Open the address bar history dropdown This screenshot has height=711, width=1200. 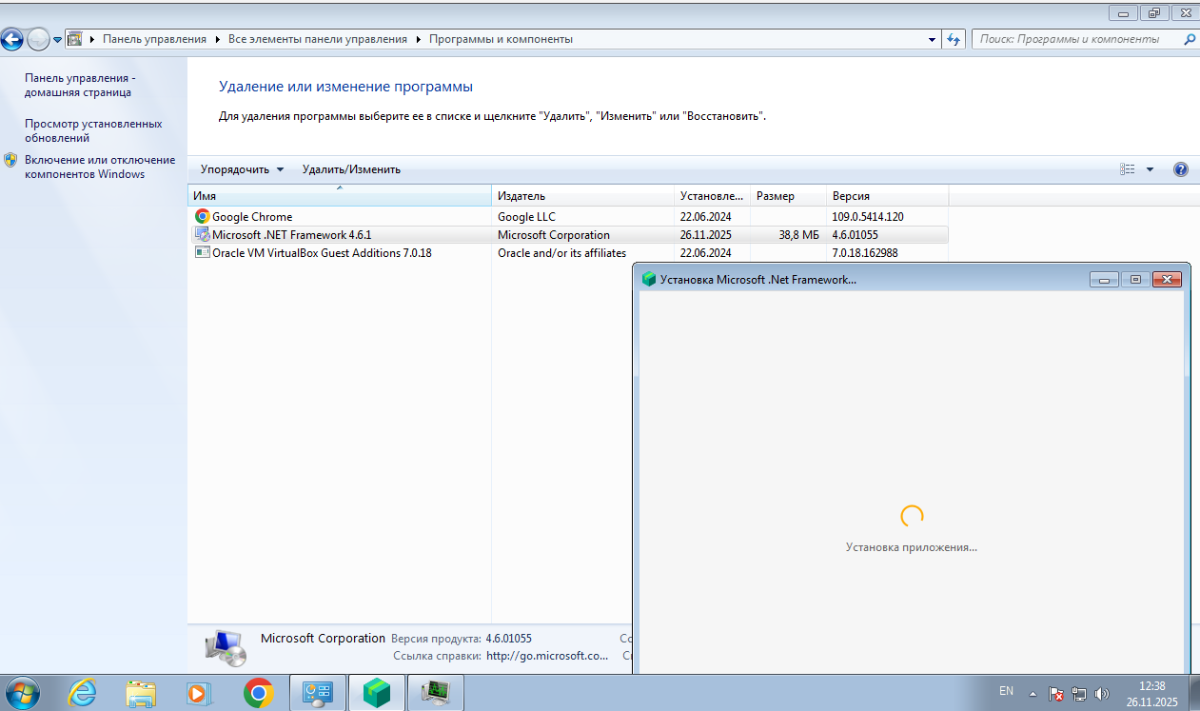click(932, 39)
